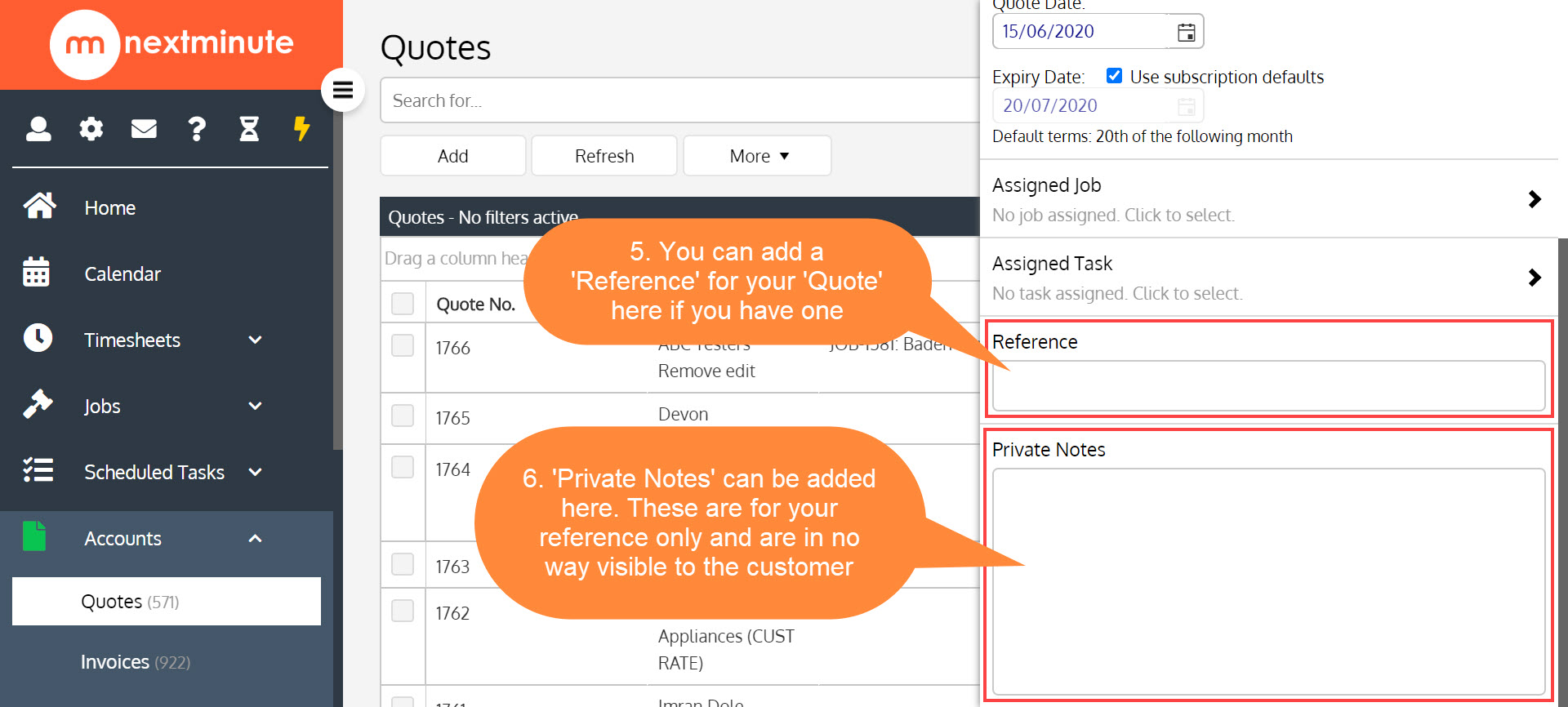Viewport: 1568px width, 707px height.
Task: Open the user profile icon
Action: click(38, 129)
